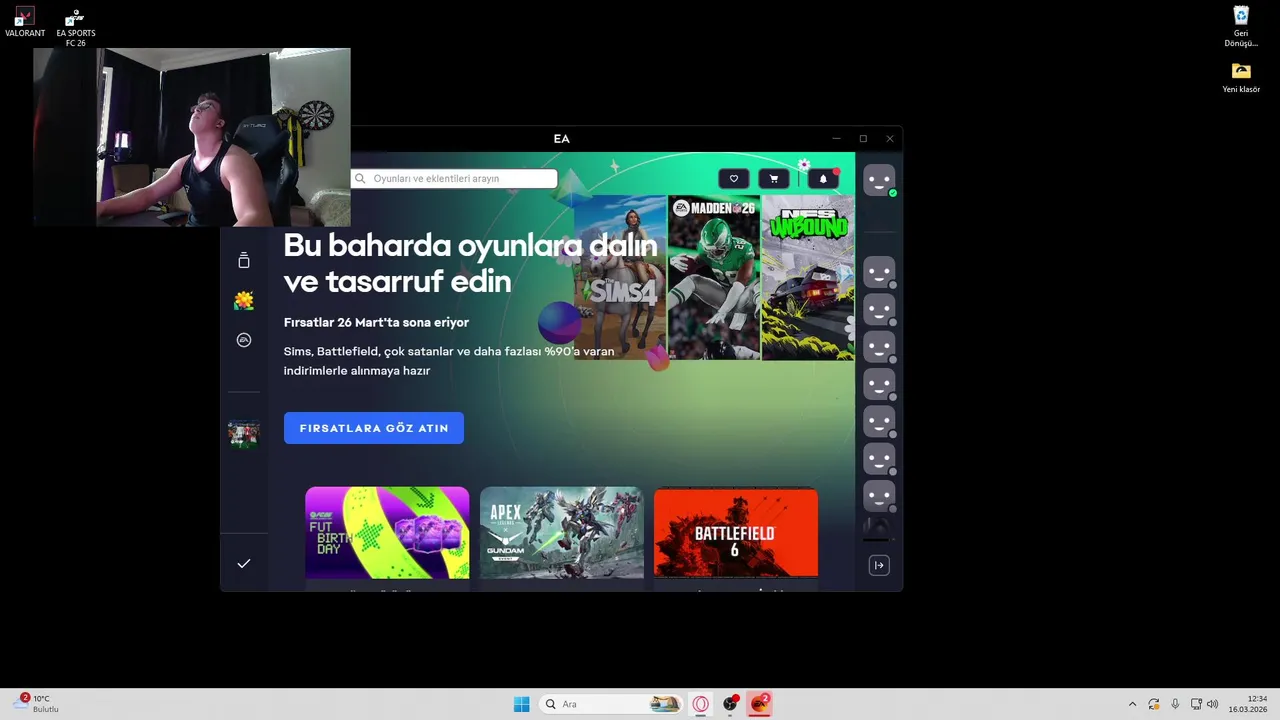
Task: Open The Sims 4 cover art
Action: pyautogui.click(x=620, y=277)
